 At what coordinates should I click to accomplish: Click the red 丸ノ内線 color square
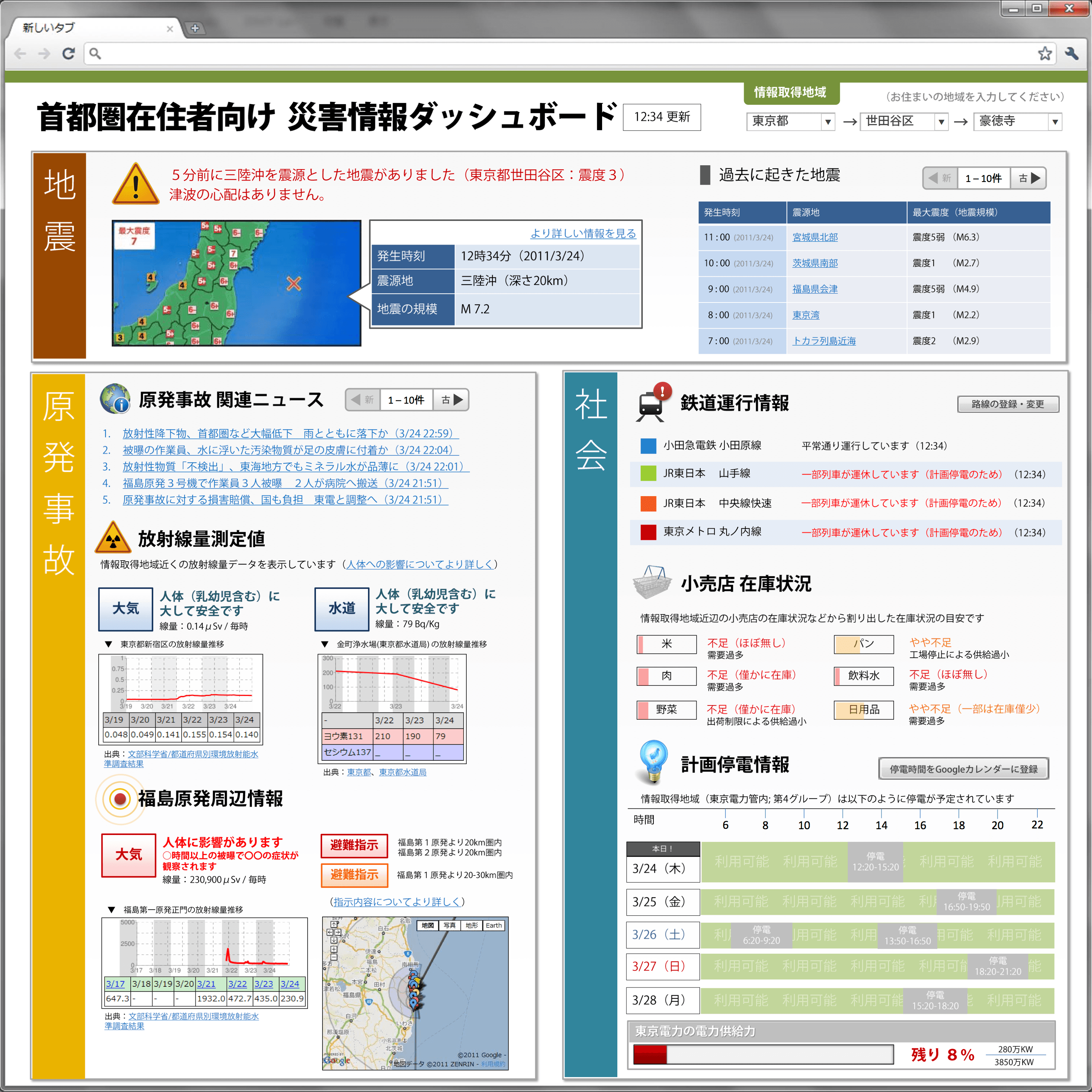tap(648, 532)
